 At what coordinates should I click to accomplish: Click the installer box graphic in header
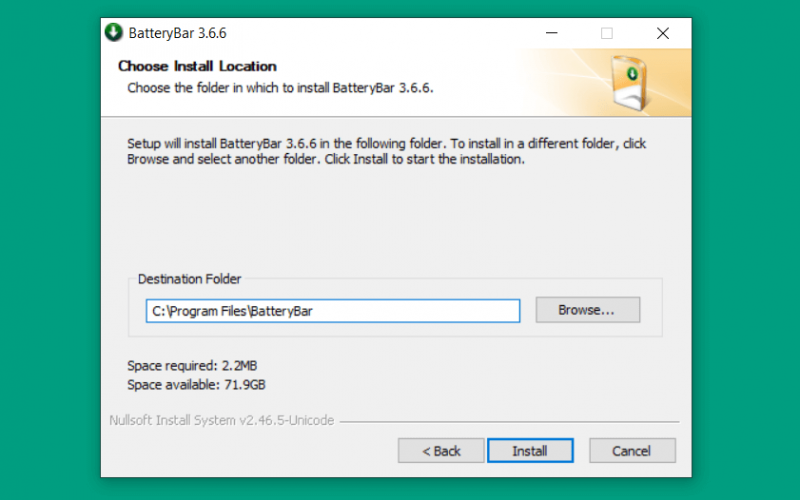tap(630, 83)
